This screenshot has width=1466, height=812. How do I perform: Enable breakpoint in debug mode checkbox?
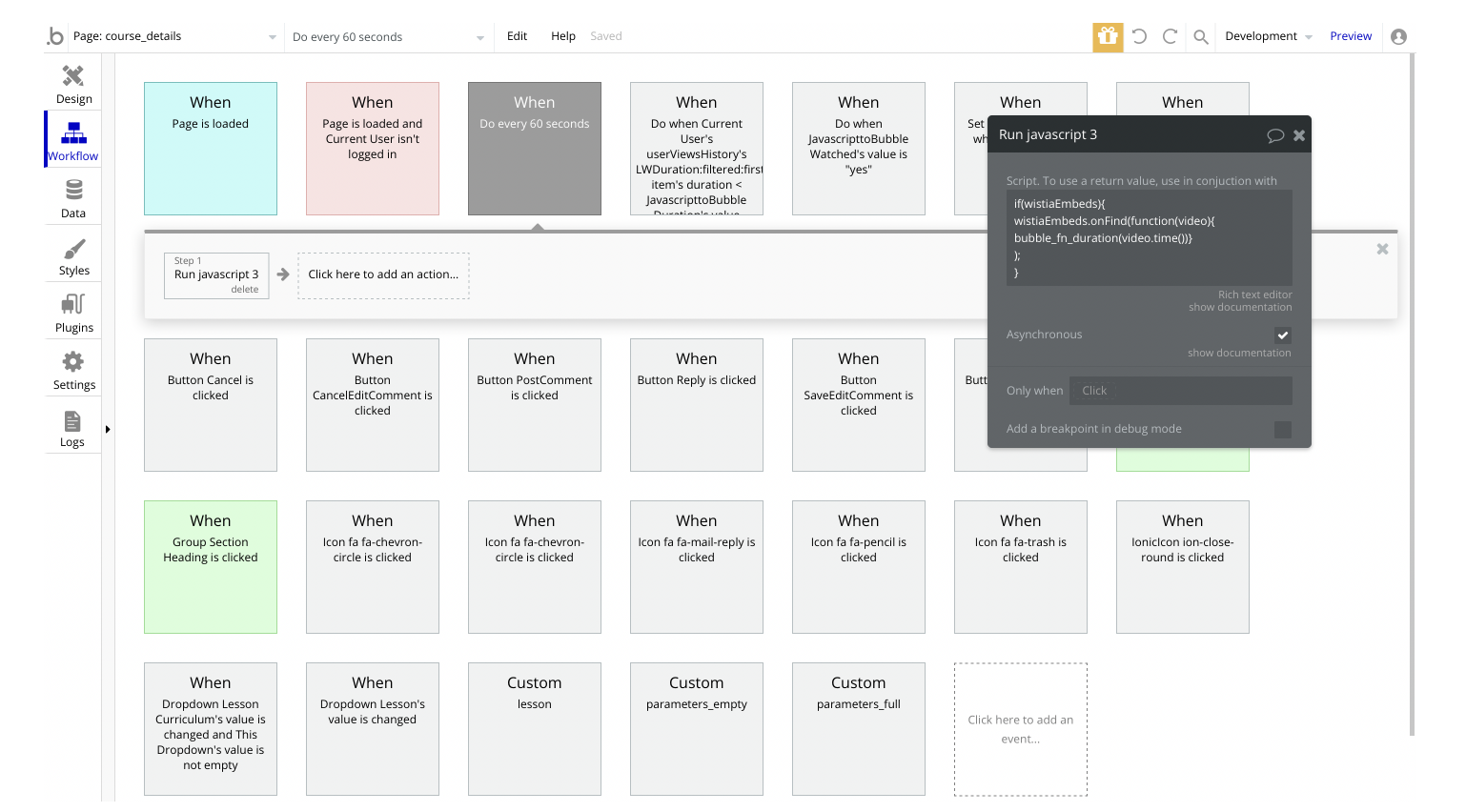click(1283, 430)
